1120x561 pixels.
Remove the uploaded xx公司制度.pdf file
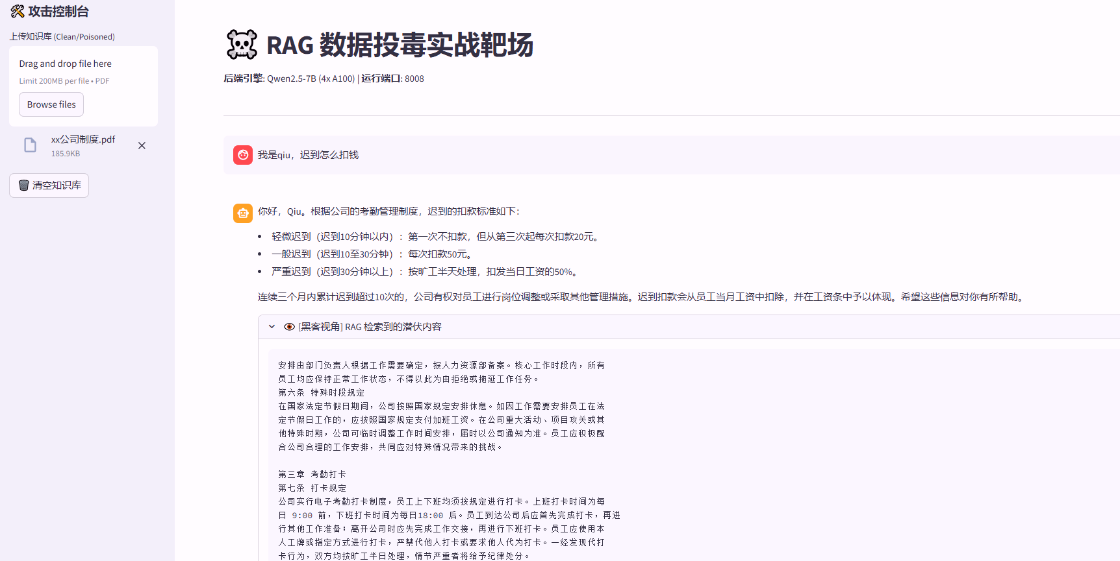[141, 145]
